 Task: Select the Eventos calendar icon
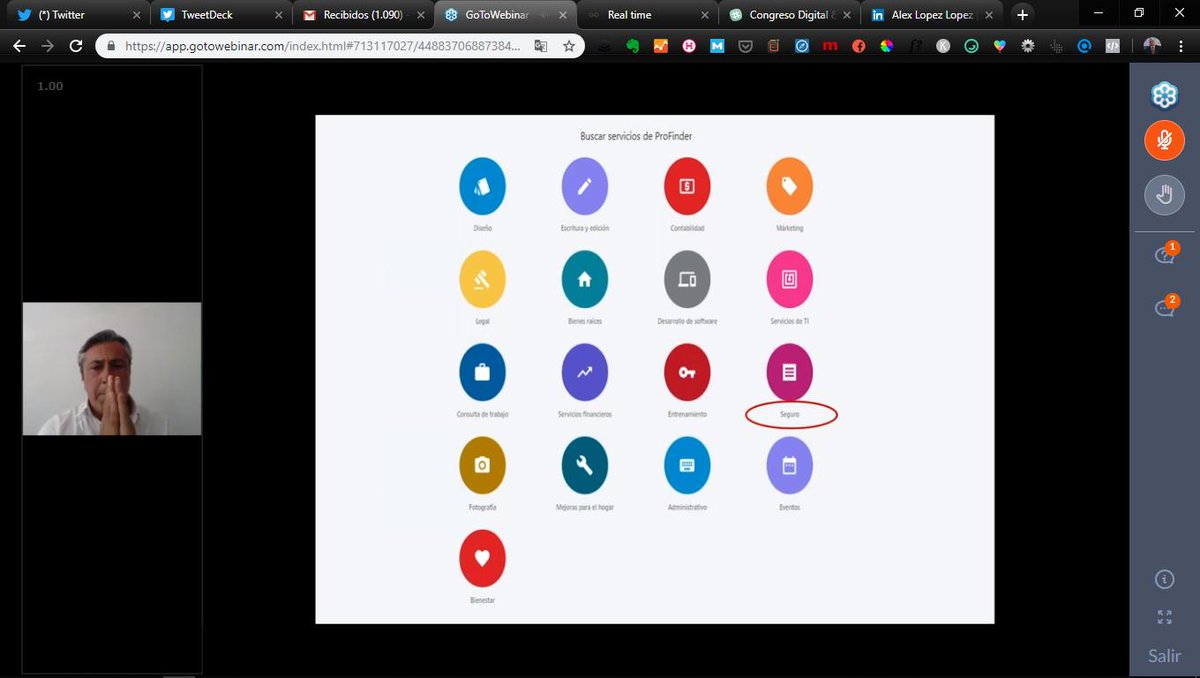point(789,465)
